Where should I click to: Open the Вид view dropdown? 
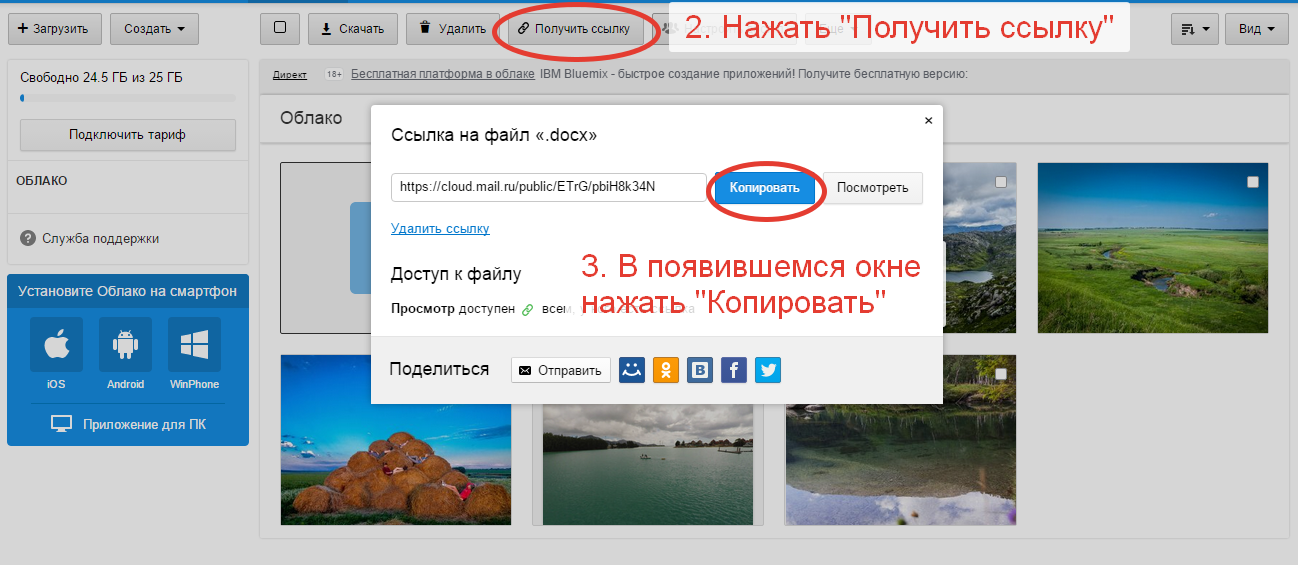tap(1256, 29)
